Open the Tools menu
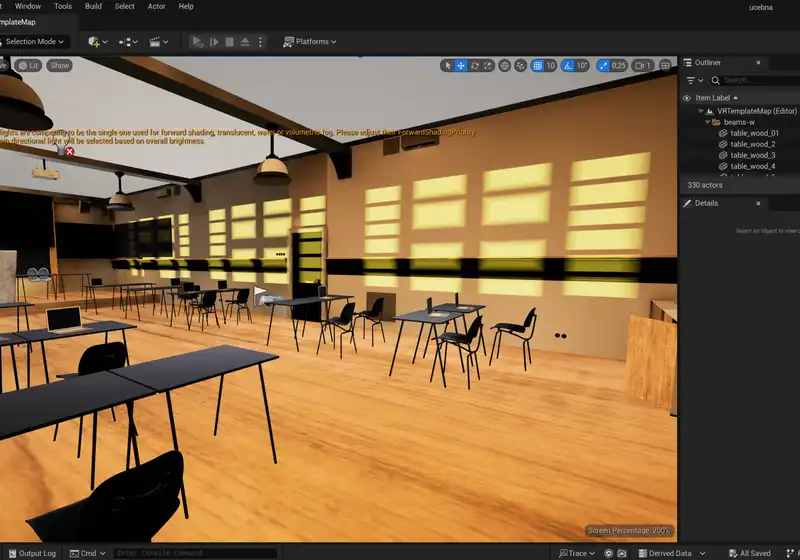800x560 pixels. 63,6
